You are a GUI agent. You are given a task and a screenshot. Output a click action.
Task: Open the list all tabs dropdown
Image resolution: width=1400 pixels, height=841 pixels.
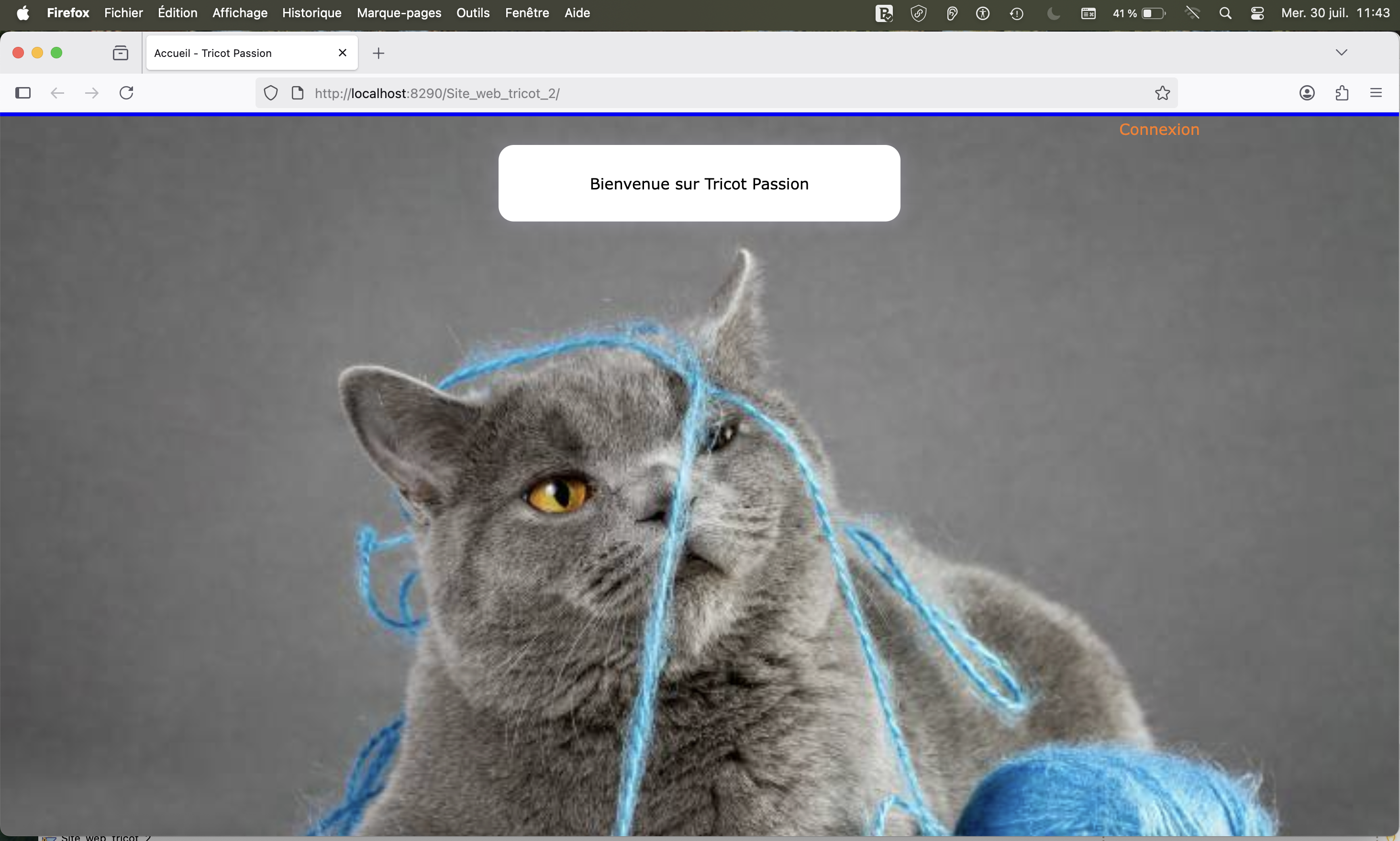(x=1341, y=52)
